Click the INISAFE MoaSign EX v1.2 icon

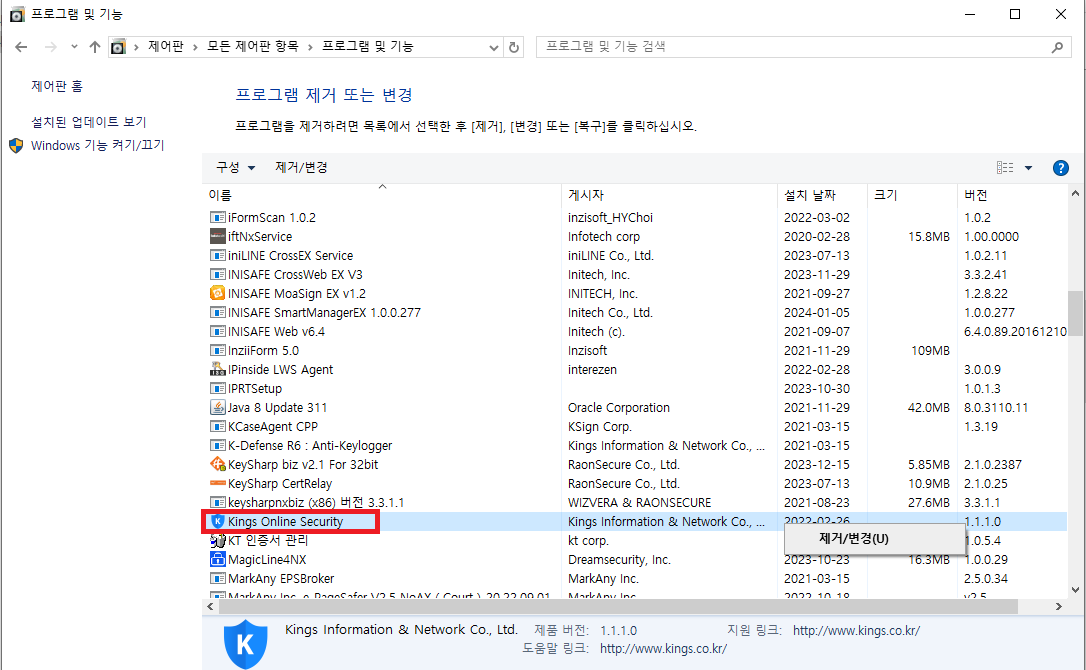click(x=217, y=293)
